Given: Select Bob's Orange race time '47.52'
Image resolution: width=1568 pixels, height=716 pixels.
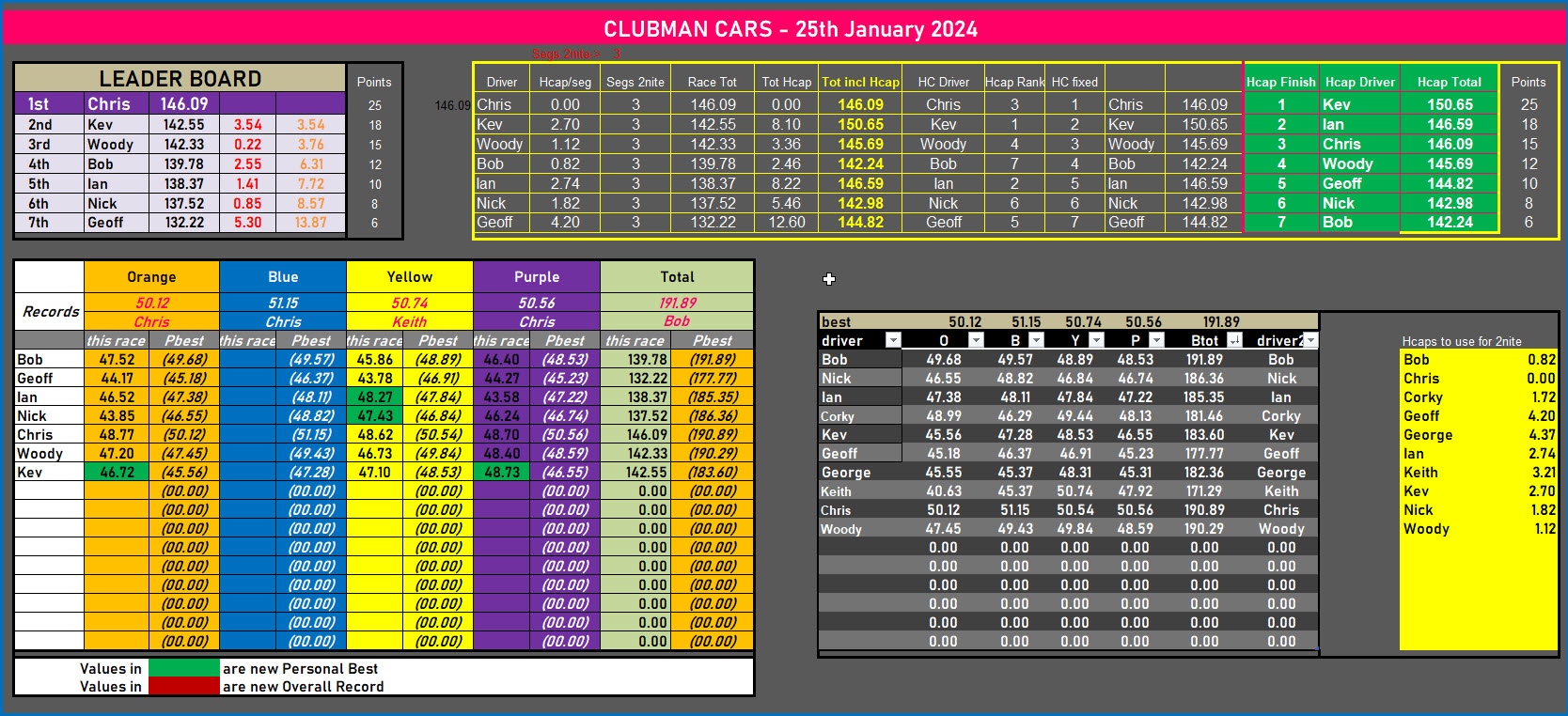Looking at the screenshot, I should (x=117, y=359).
